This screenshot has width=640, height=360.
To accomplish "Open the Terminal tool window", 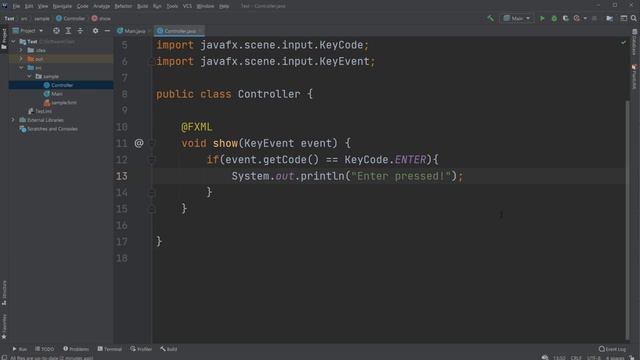I will tap(109, 349).
